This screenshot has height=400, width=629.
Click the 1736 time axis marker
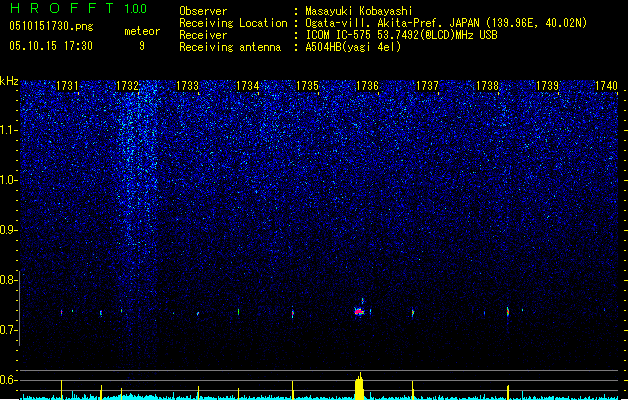point(367,86)
